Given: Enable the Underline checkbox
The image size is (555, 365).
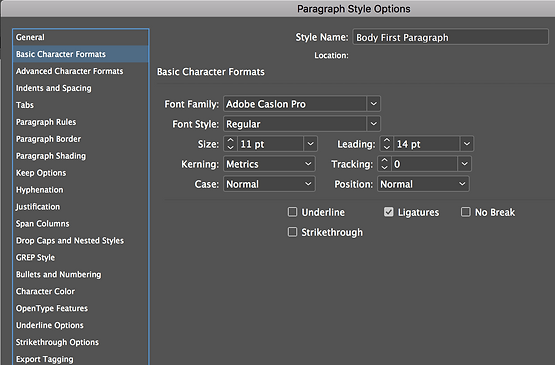Looking at the screenshot, I should (x=292, y=212).
